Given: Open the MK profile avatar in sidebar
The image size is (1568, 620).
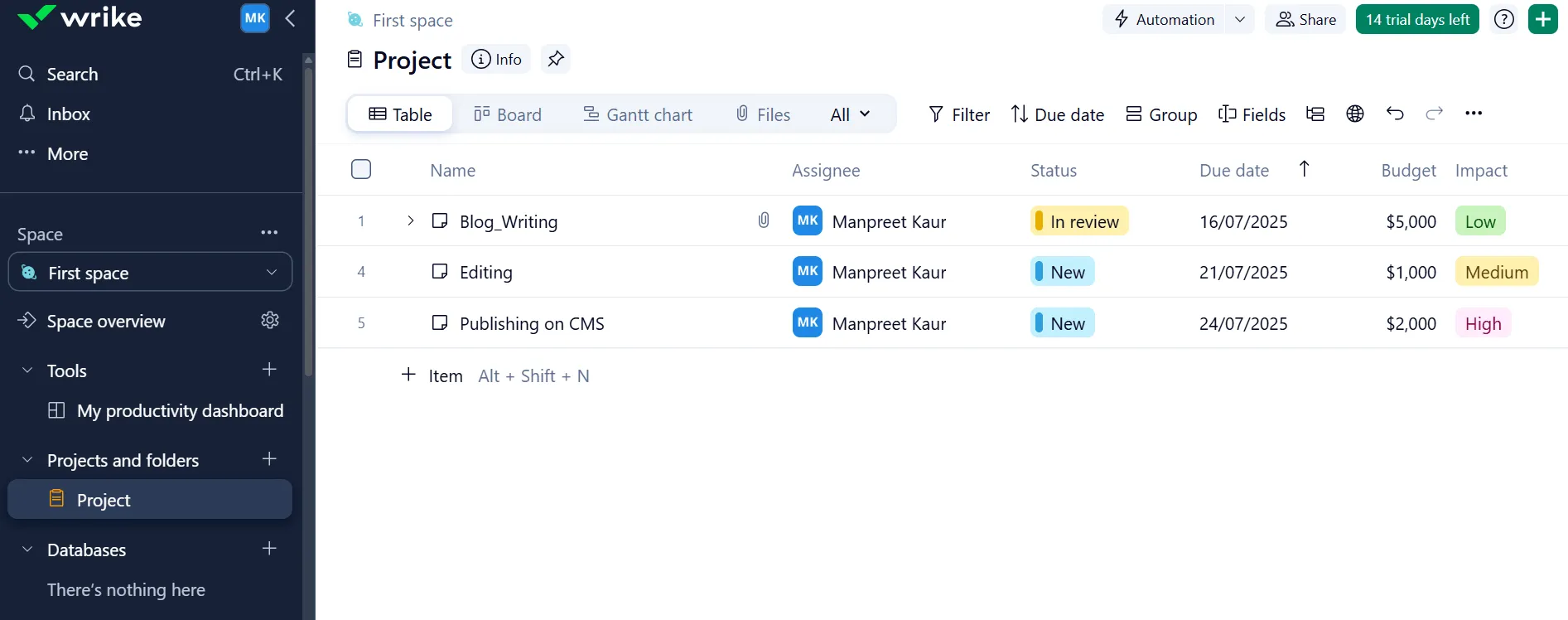Looking at the screenshot, I should click(x=255, y=18).
